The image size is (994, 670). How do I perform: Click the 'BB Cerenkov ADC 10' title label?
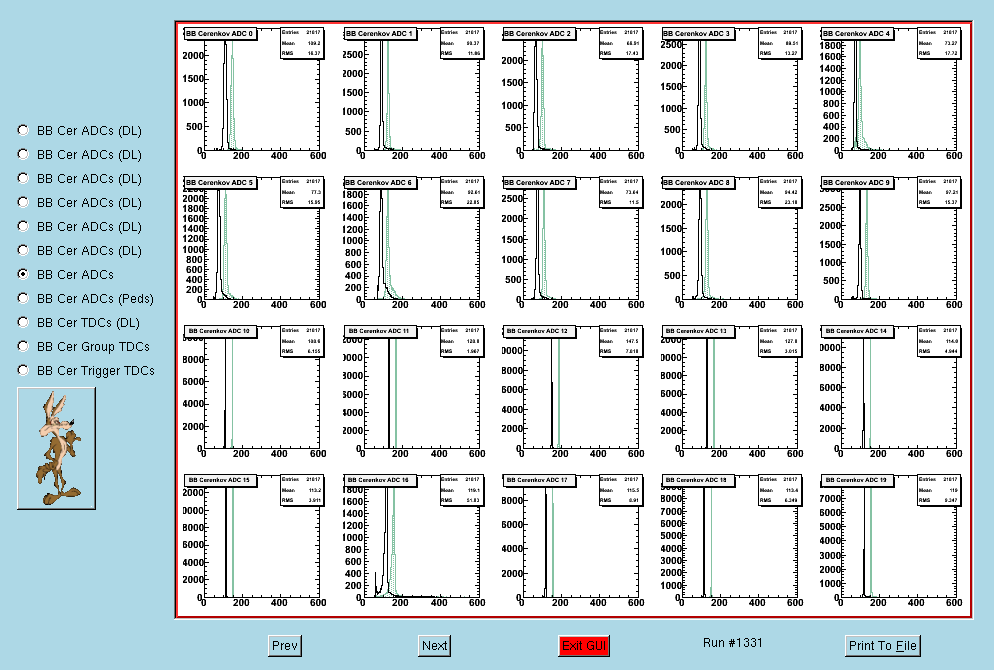(220, 332)
